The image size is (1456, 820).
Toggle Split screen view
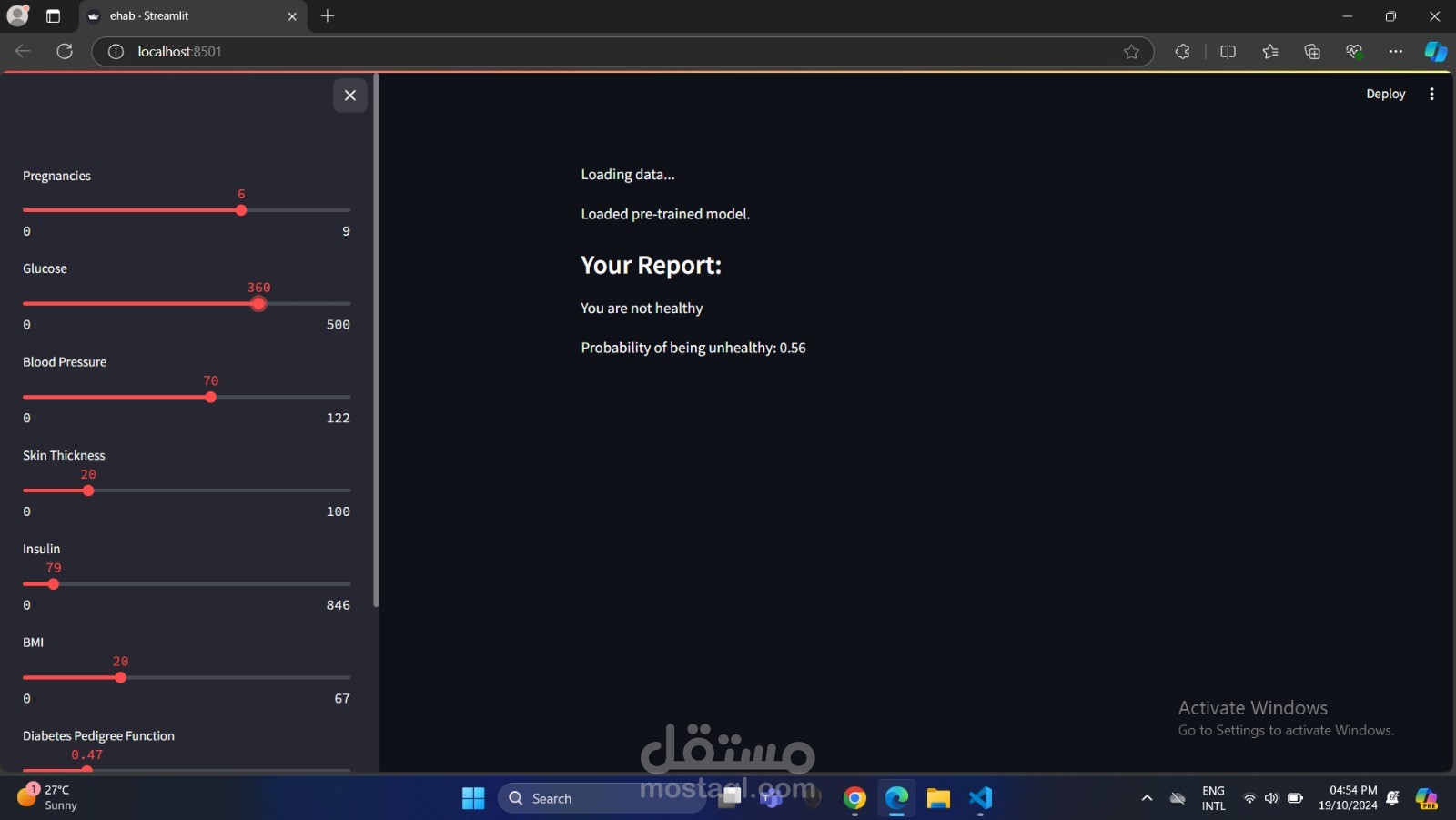tap(1228, 52)
